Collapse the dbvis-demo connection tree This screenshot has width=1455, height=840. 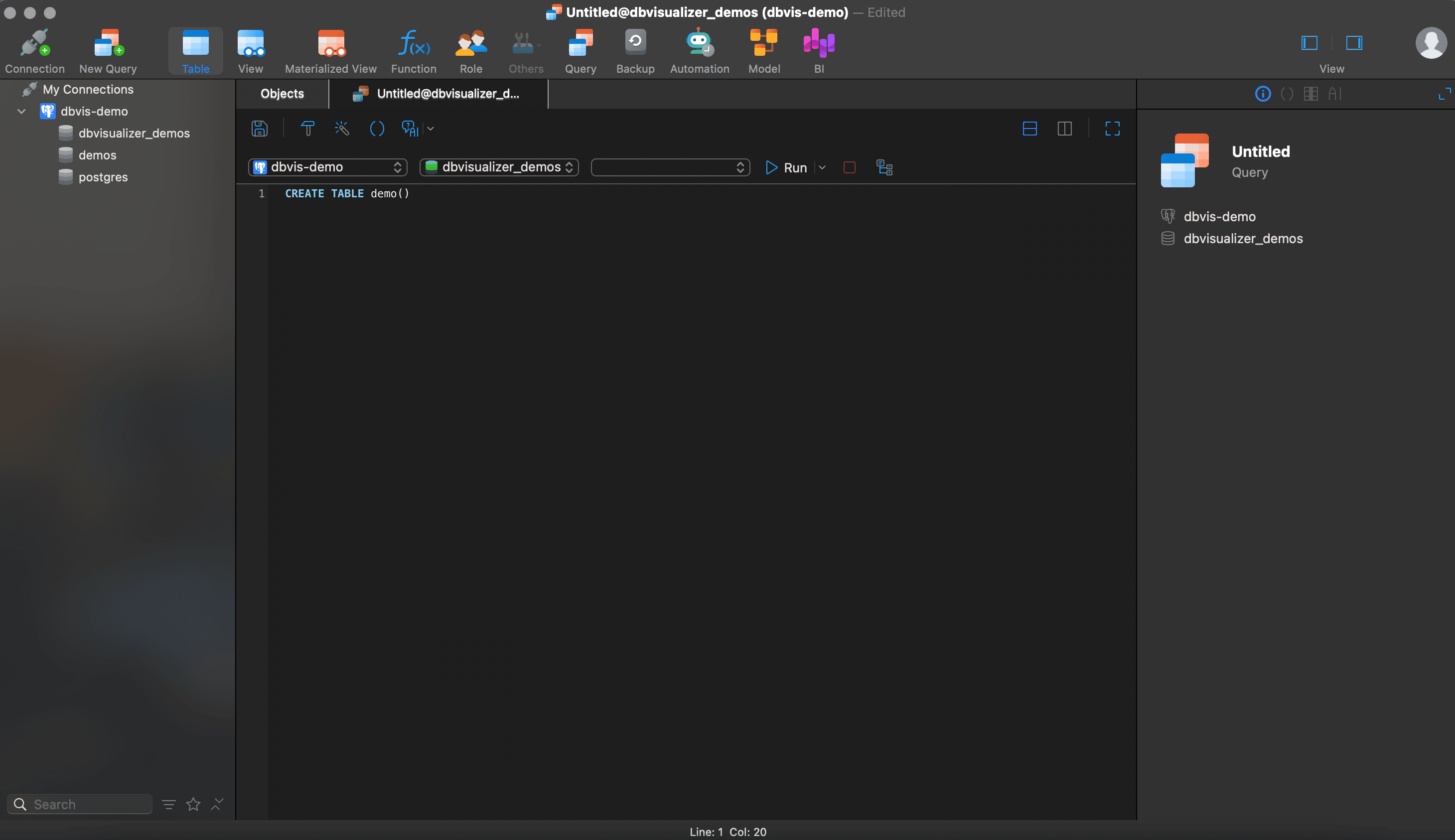(21, 111)
